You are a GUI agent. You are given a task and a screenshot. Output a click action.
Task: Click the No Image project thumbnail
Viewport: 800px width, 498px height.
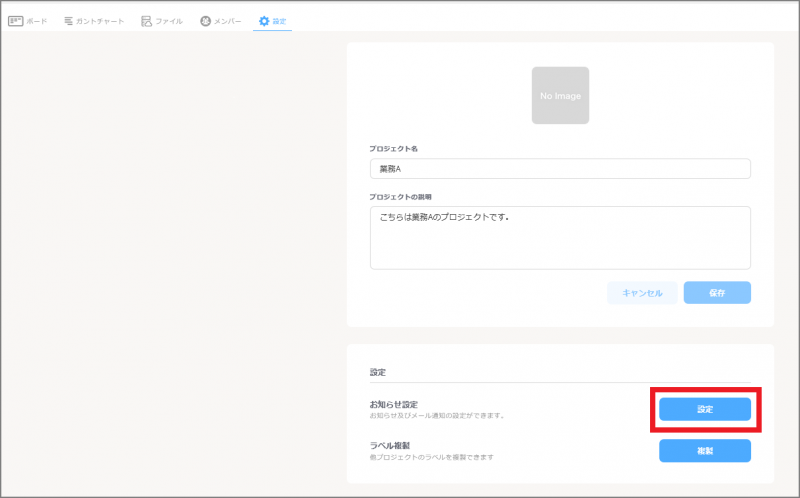560,95
